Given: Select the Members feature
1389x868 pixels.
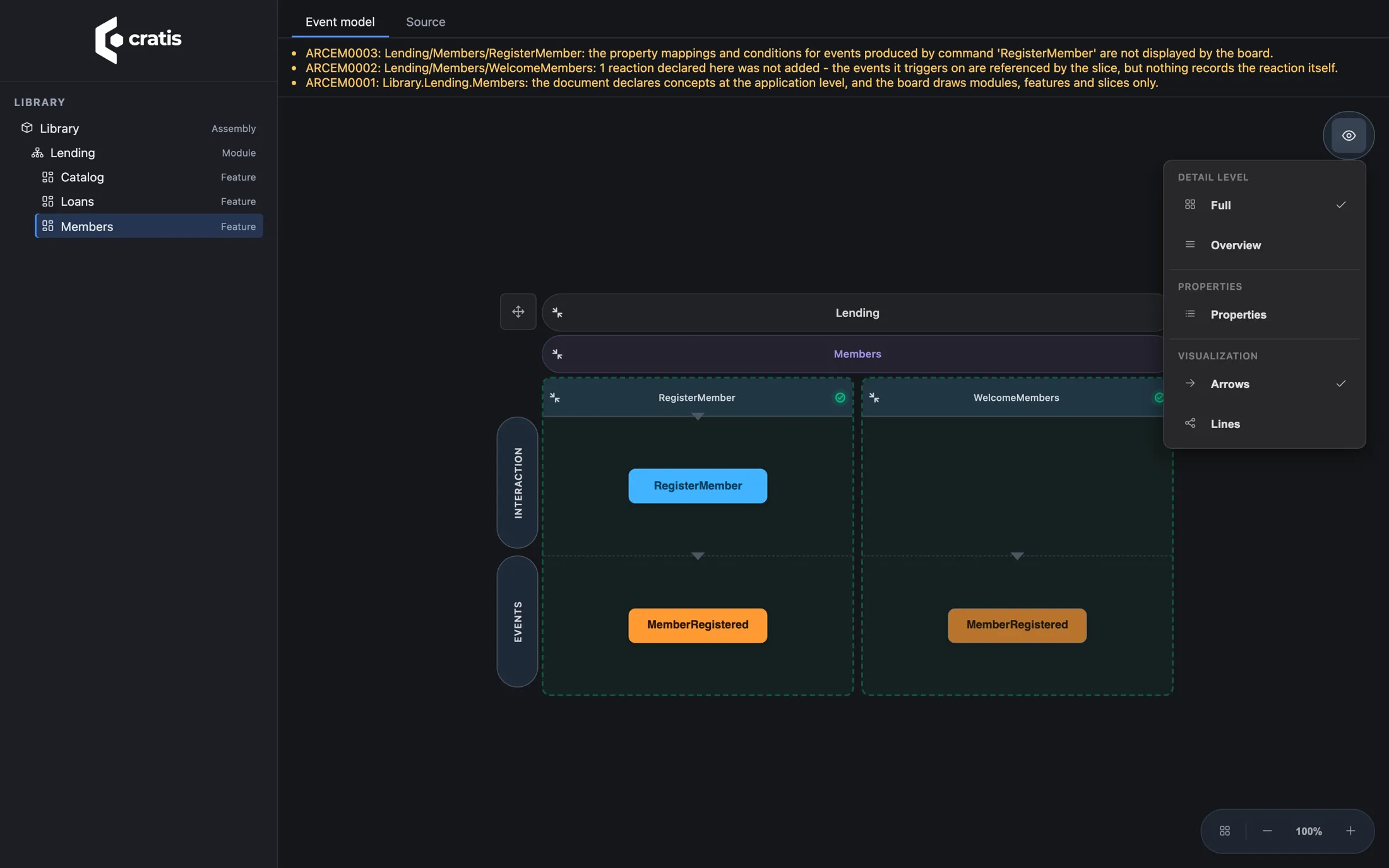Looking at the screenshot, I should click(149, 226).
